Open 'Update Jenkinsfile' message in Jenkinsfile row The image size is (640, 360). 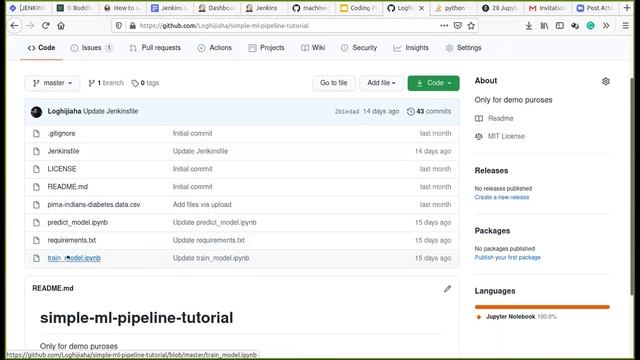pyautogui.click(x=200, y=151)
